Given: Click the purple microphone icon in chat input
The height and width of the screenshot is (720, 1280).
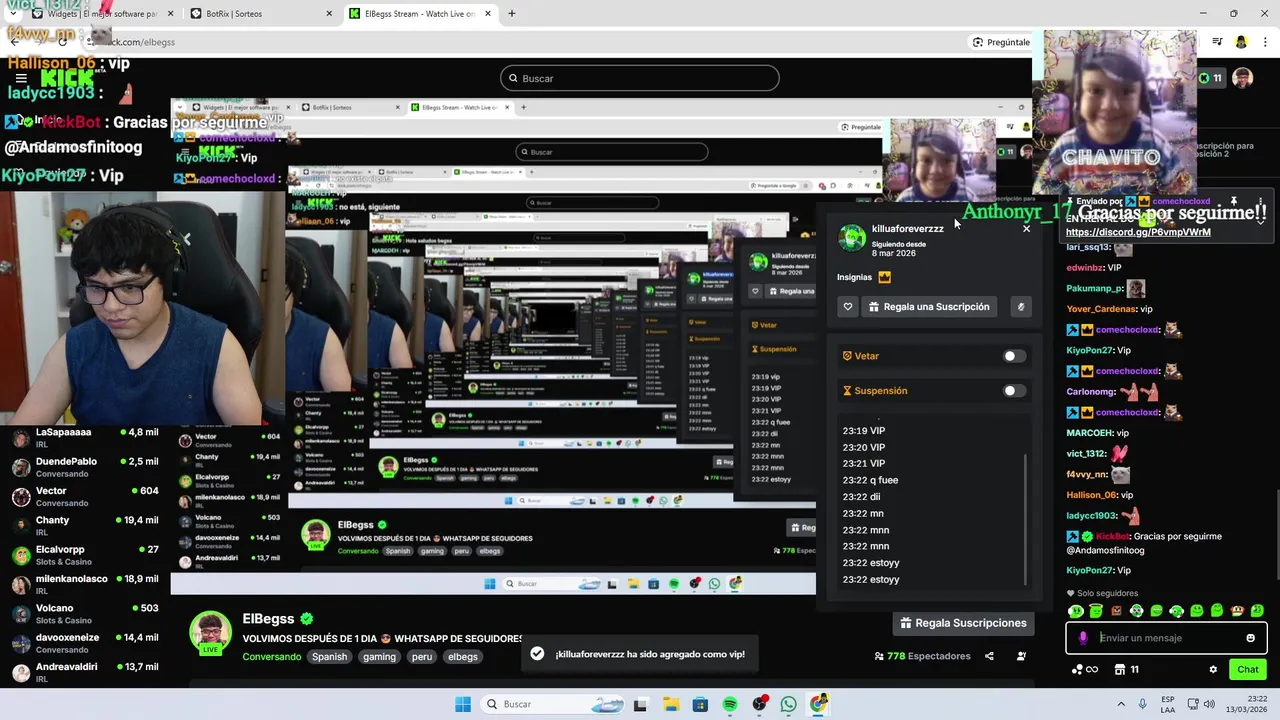Looking at the screenshot, I should (1083, 638).
